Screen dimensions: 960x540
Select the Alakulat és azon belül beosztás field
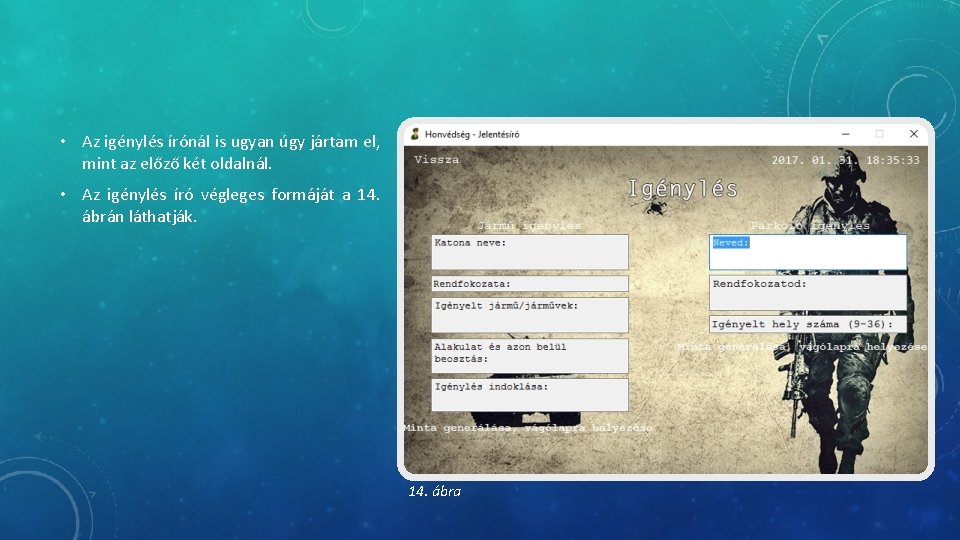tap(530, 356)
